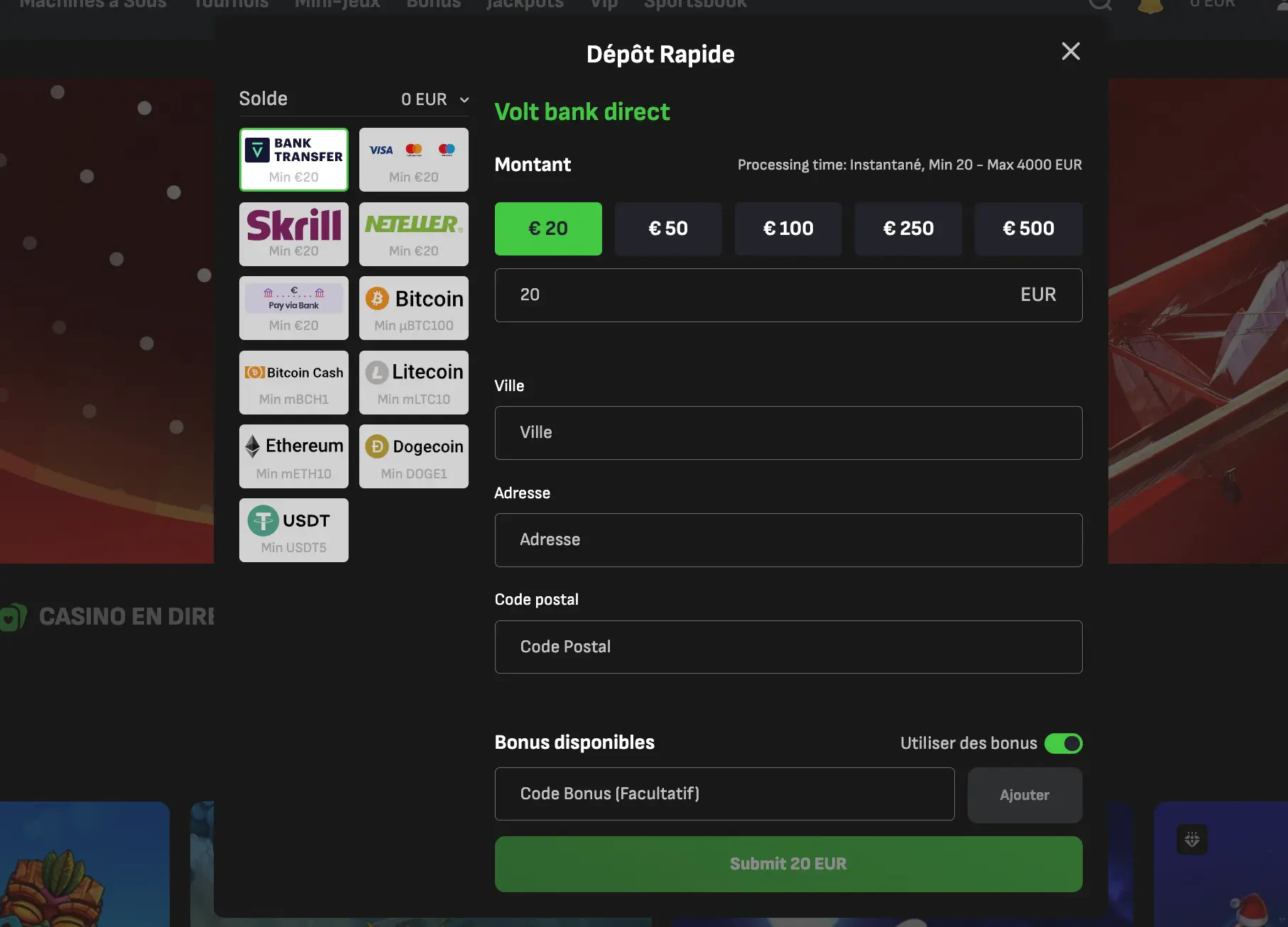Choose the €50 preset amount
Image resolution: width=1288 pixels, height=927 pixels.
tap(668, 229)
